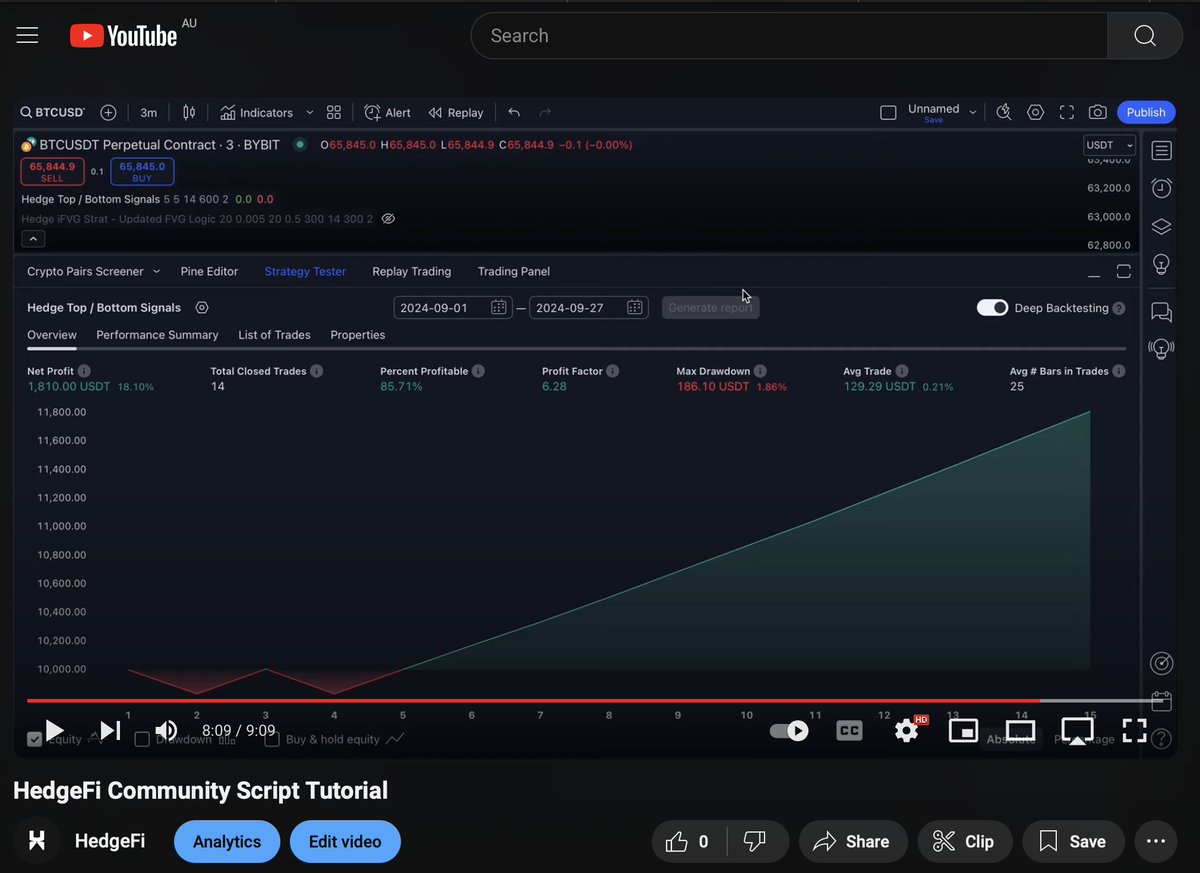Focus the YouTube Search field

tap(789, 36)
